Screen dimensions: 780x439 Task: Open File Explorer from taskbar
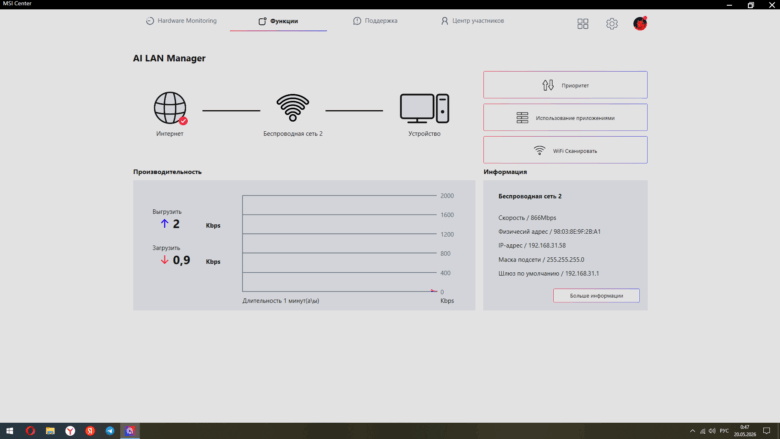point(50,431)
